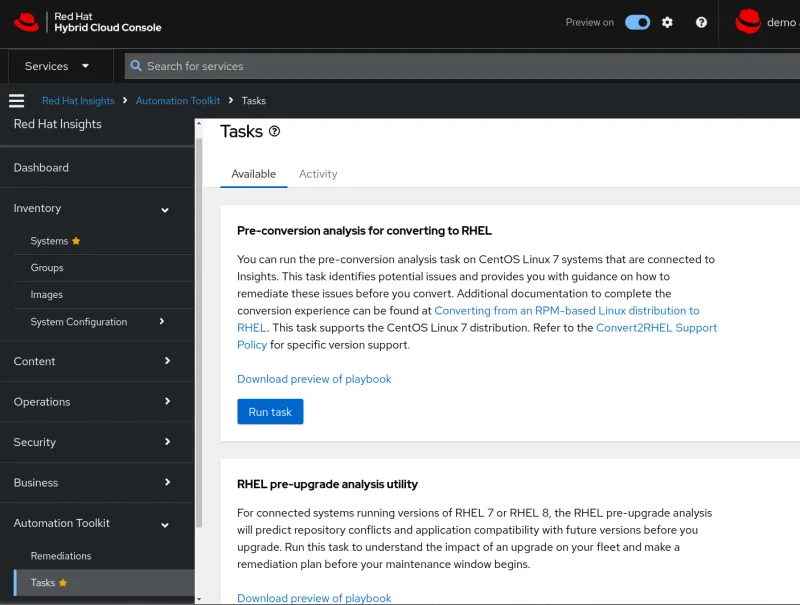Click the Red Hat logo in top bar
Image resolution: width=800 pixels, height=605 pixels.
[25, 22]
